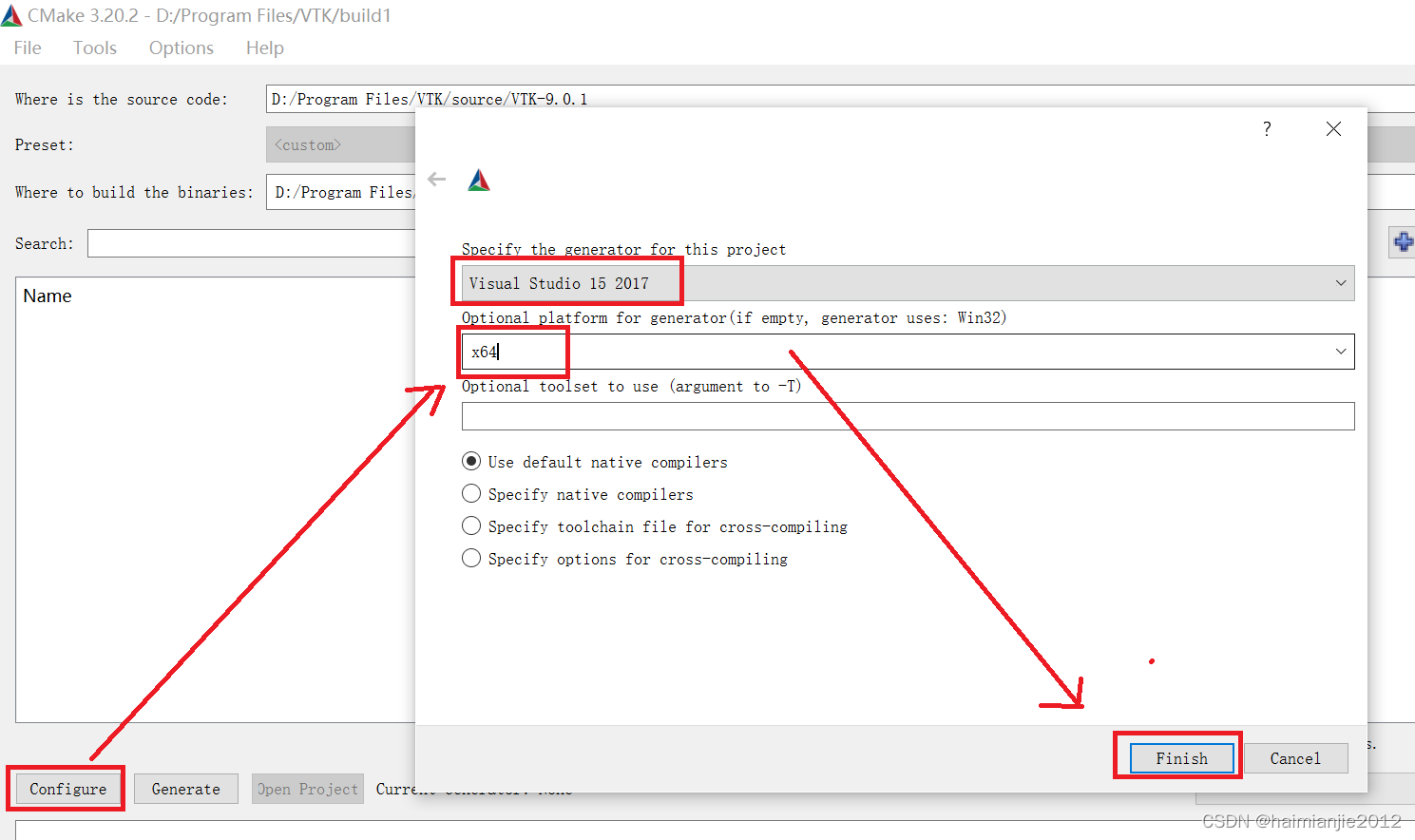Viewport: 1415px width, 840px height.
Task: Click the build binaries path field
Action: click(x=341, y=192)
